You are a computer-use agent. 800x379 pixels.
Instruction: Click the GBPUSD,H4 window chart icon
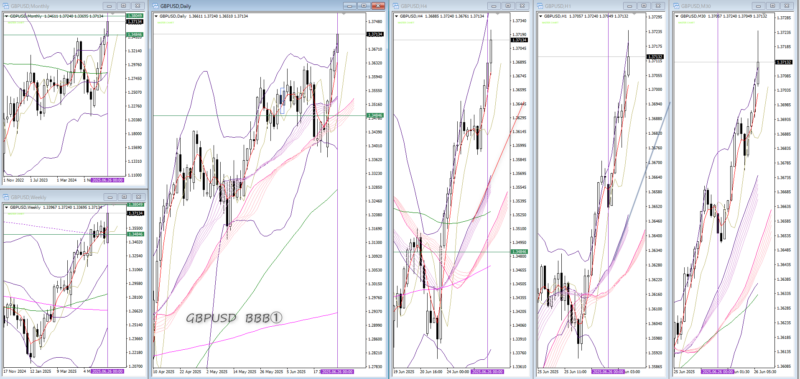point(396,6)
